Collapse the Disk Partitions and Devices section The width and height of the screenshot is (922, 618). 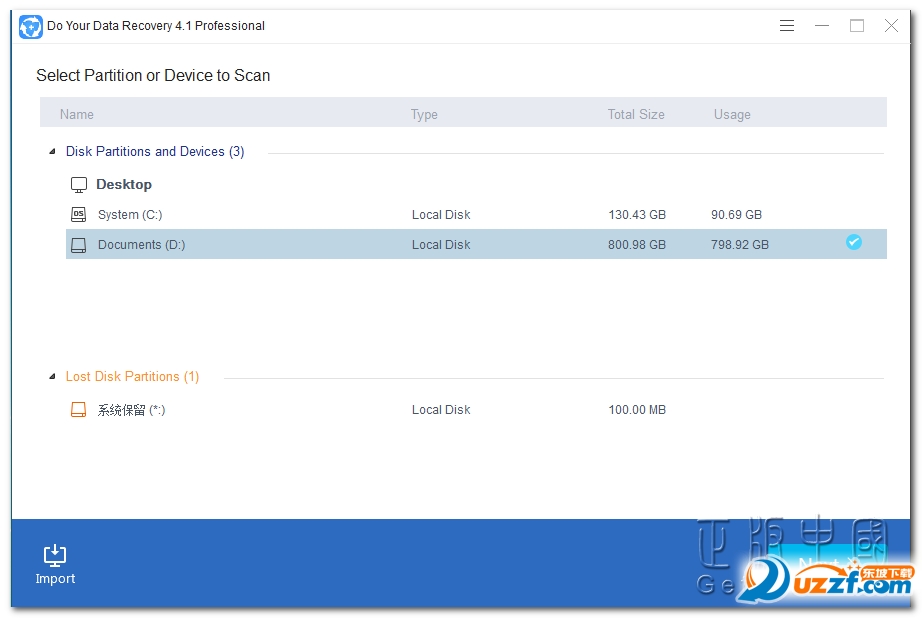pos(52,151)
